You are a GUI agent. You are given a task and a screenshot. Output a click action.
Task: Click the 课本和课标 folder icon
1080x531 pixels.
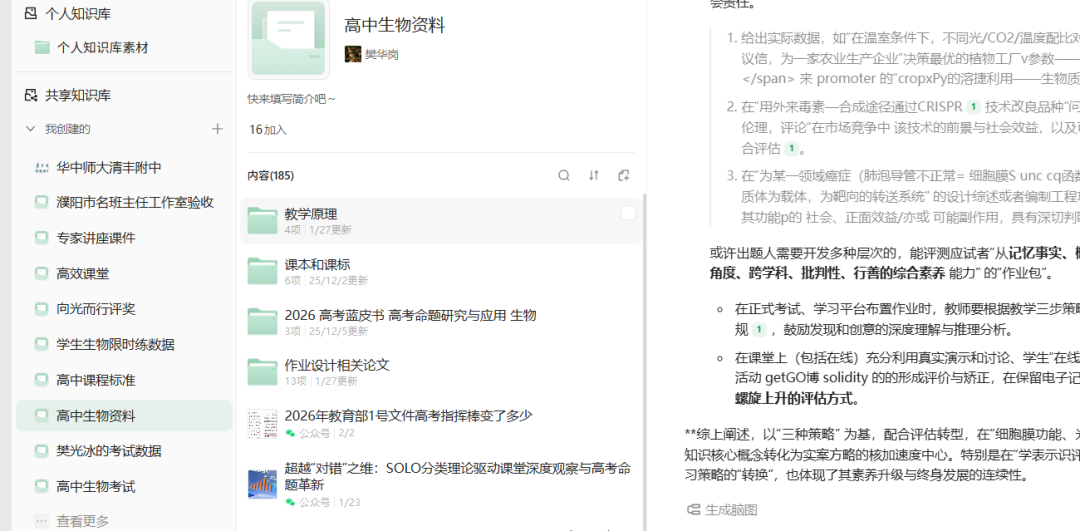pos(262,271)
